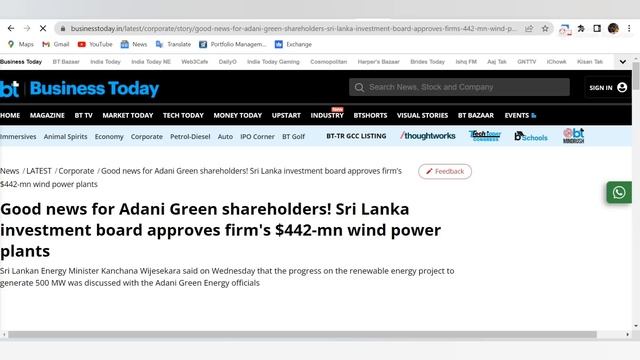Select the Auto section link
The image size is (640, 360).
pos(225,137)
